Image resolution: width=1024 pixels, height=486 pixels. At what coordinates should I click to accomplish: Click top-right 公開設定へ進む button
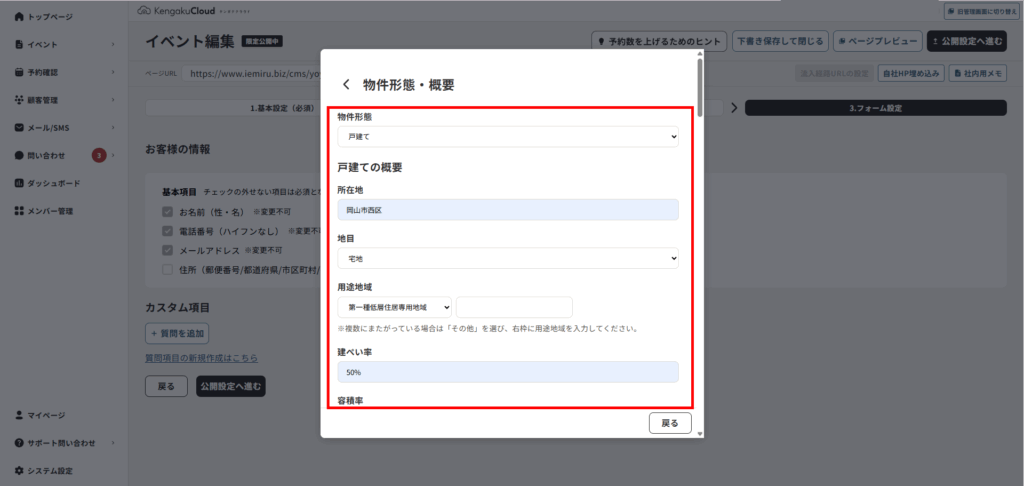point(967,41)
